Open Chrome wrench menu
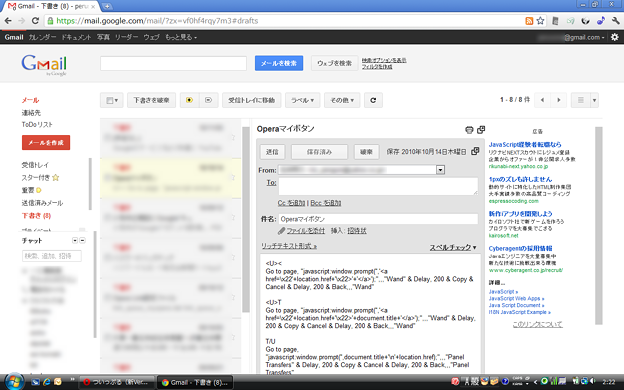 [x=616, y=21]
